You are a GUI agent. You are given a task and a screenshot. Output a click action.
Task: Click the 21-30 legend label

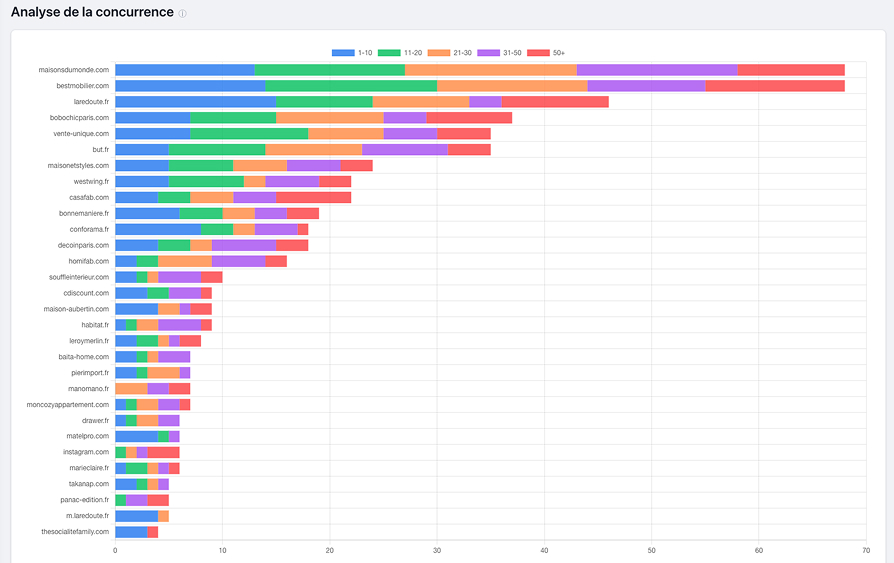[x=462, y=52]
